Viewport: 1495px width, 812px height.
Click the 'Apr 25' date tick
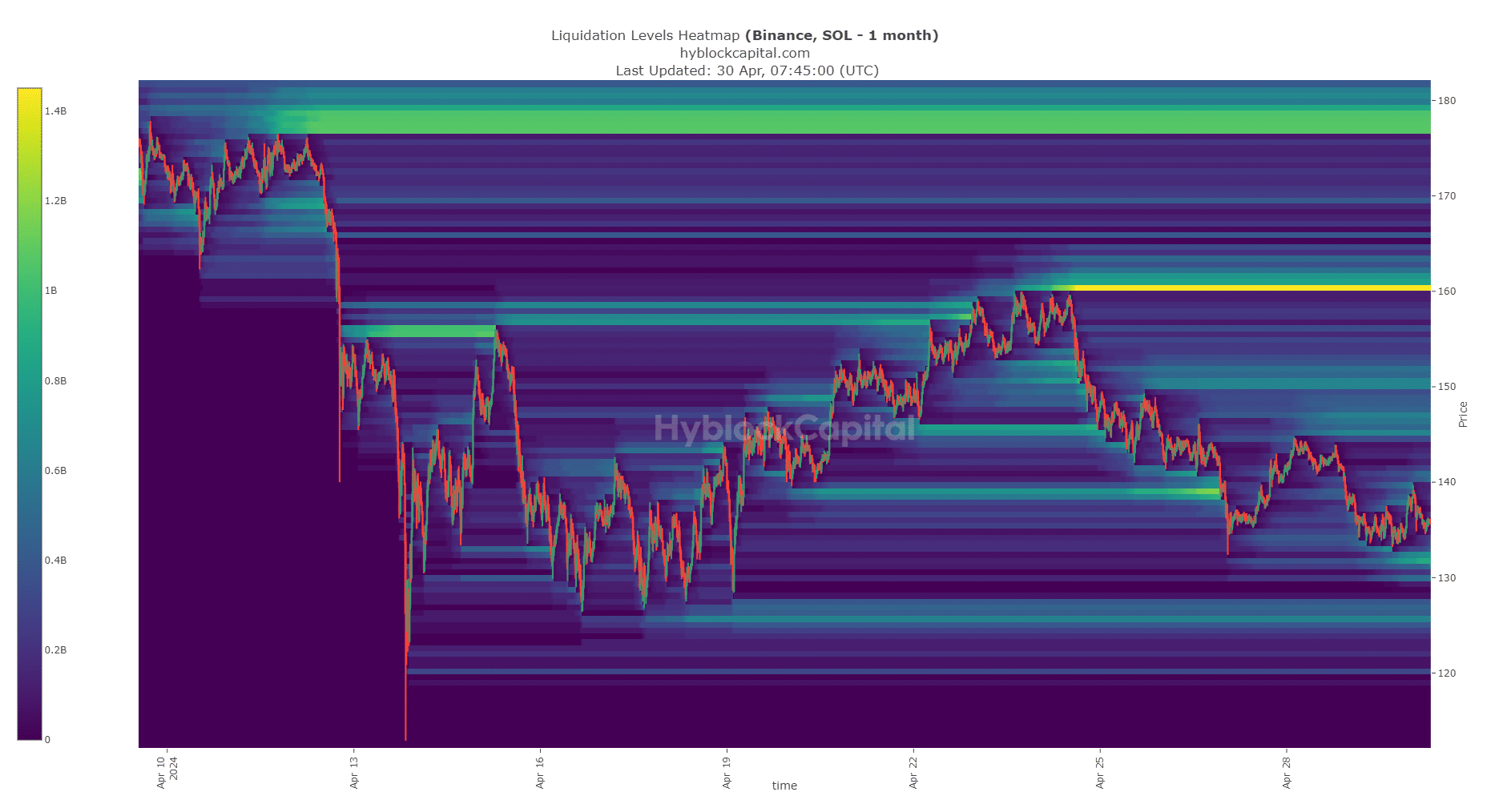point(1100,772)
